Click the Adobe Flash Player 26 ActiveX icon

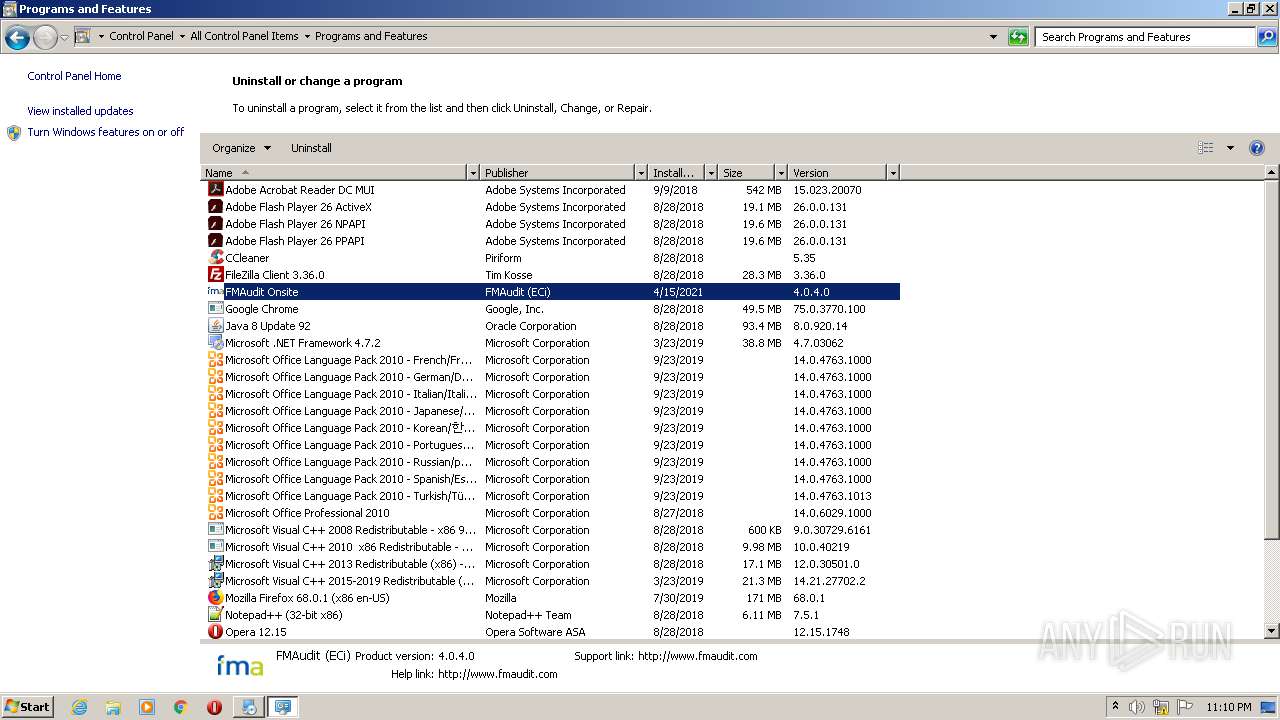click(x=215, y=206)
